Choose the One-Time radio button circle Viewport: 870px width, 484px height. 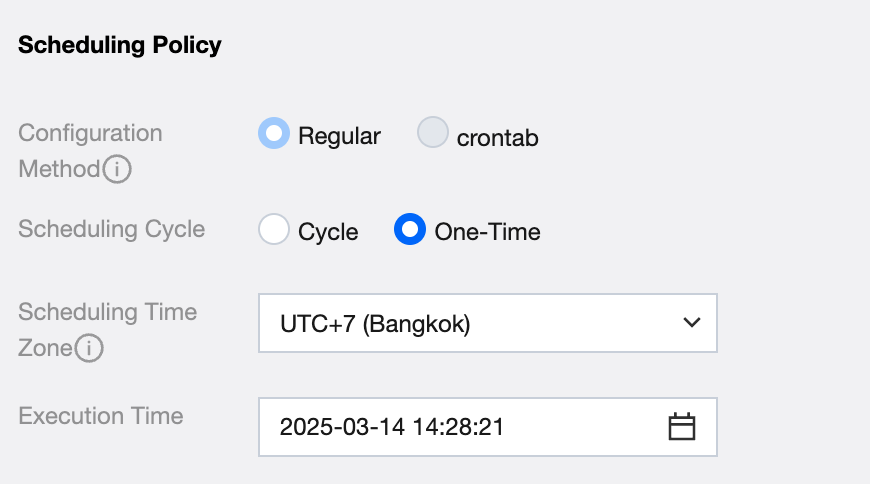click(x=410, y=229)
